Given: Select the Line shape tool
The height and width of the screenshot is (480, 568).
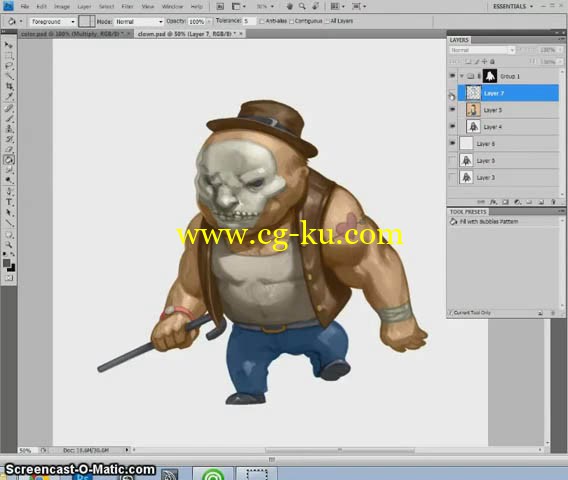Looking at the screenshot, I should 8,223.
